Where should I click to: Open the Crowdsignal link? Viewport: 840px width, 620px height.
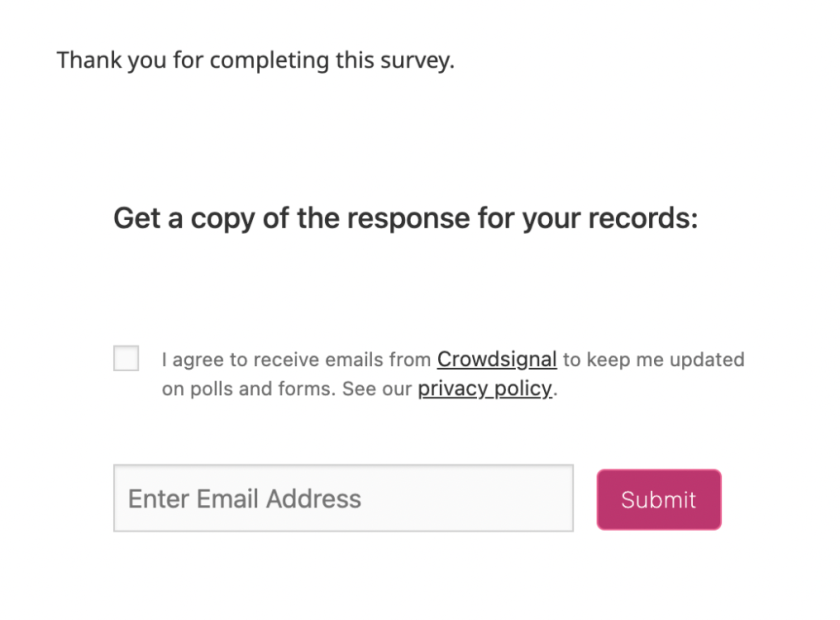click(496, 359)
